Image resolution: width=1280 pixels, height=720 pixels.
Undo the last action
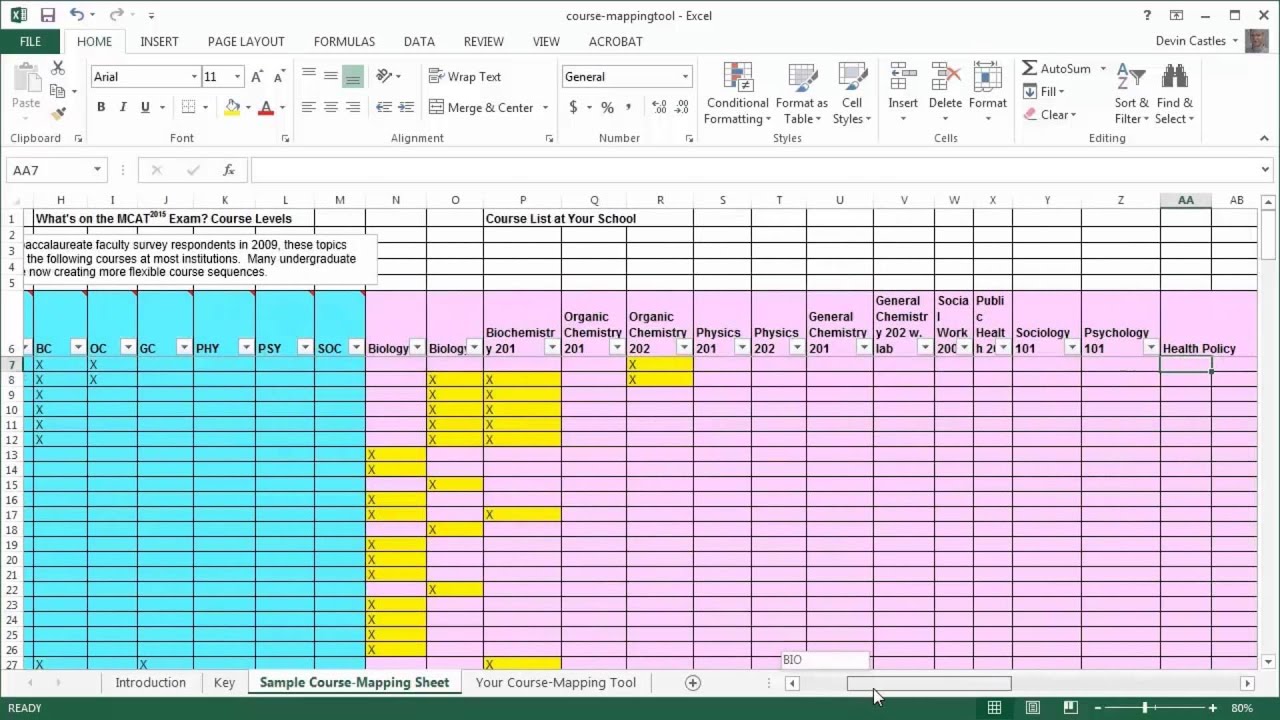76,15
